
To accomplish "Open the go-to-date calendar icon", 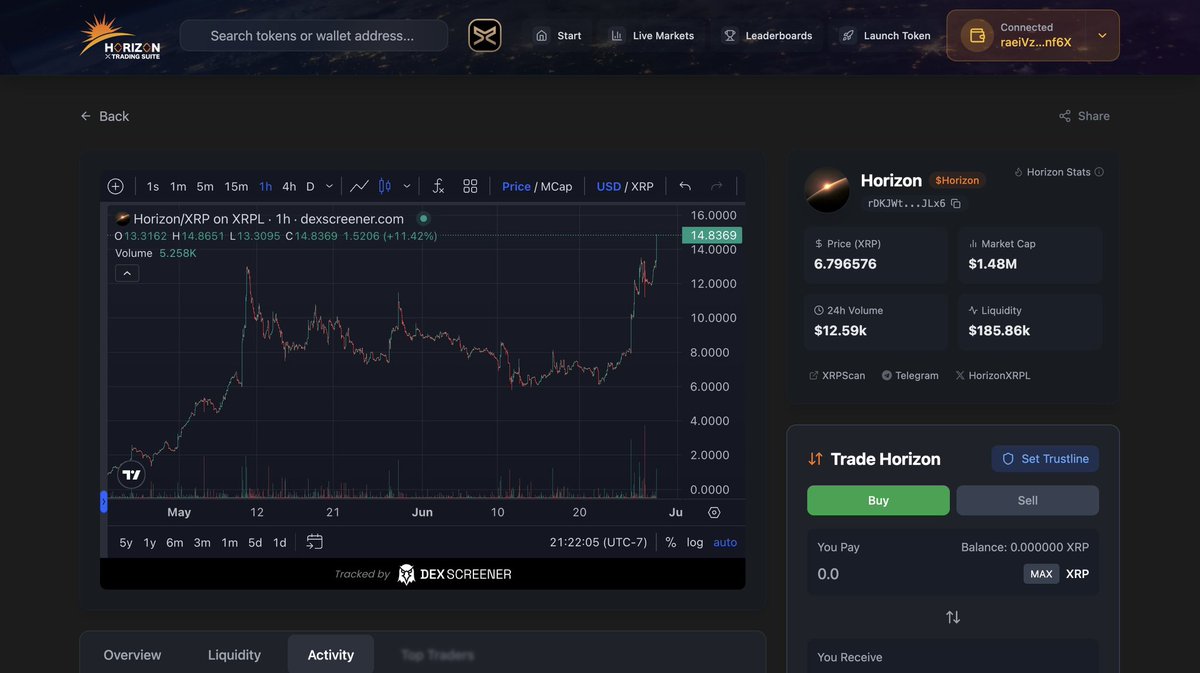I will pos(314,542).
